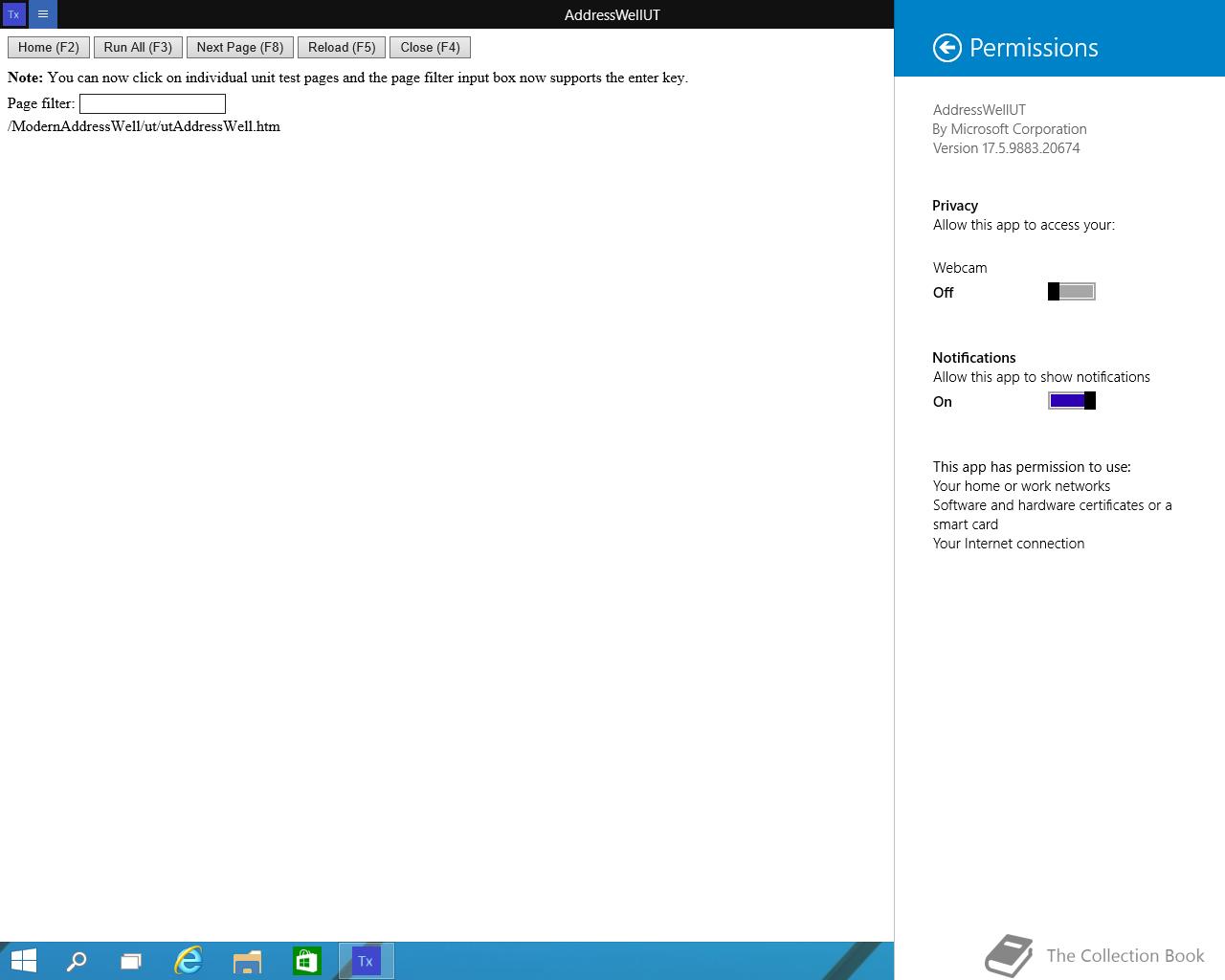Click the Run All (F3) button
The height and width of the screenshot is (980, 1225).
(138, 47)
